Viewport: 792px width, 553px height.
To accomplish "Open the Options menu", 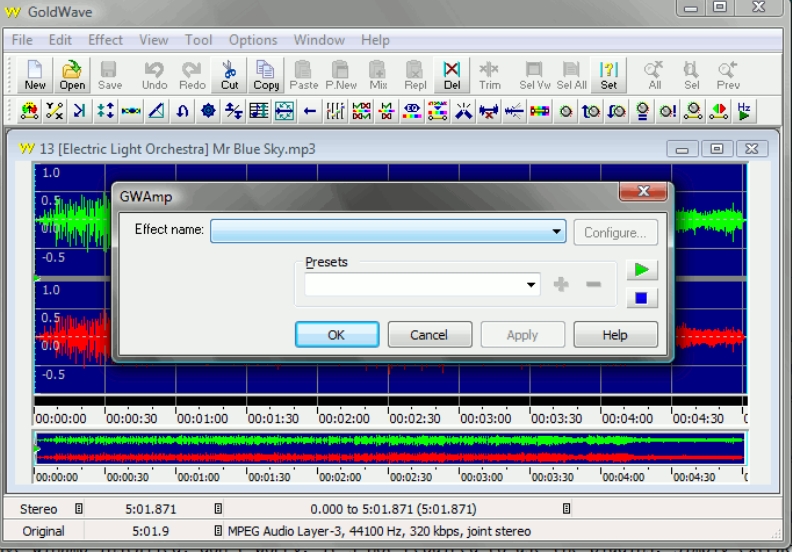I will click(x=253, y=40).
